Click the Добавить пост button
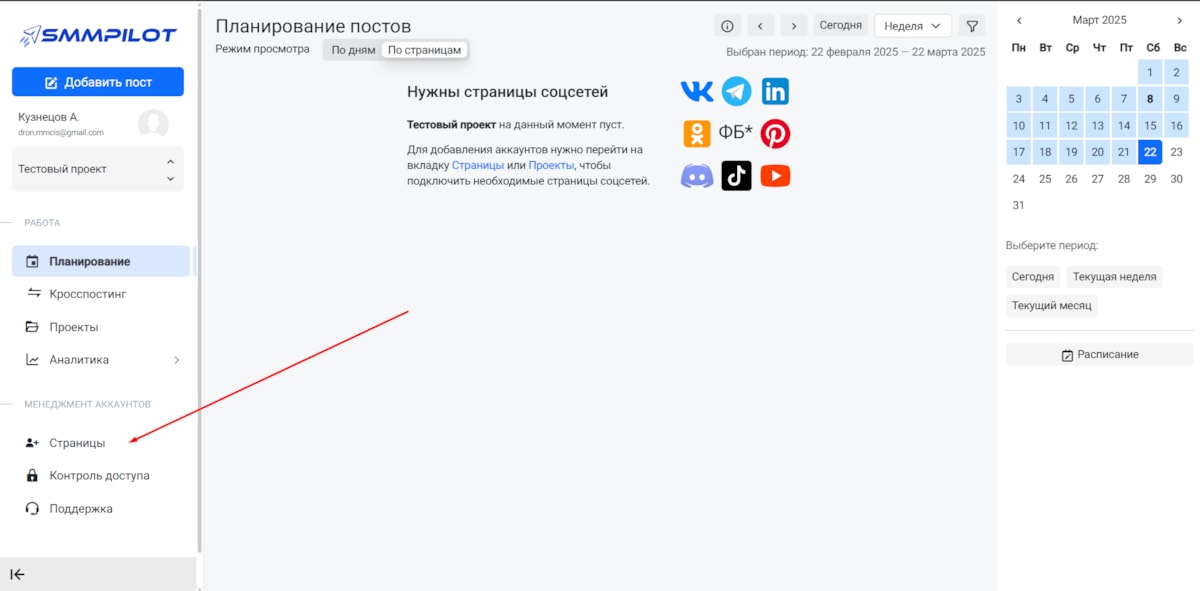Screen dimensions: 1200x591 tap(98, 82)
